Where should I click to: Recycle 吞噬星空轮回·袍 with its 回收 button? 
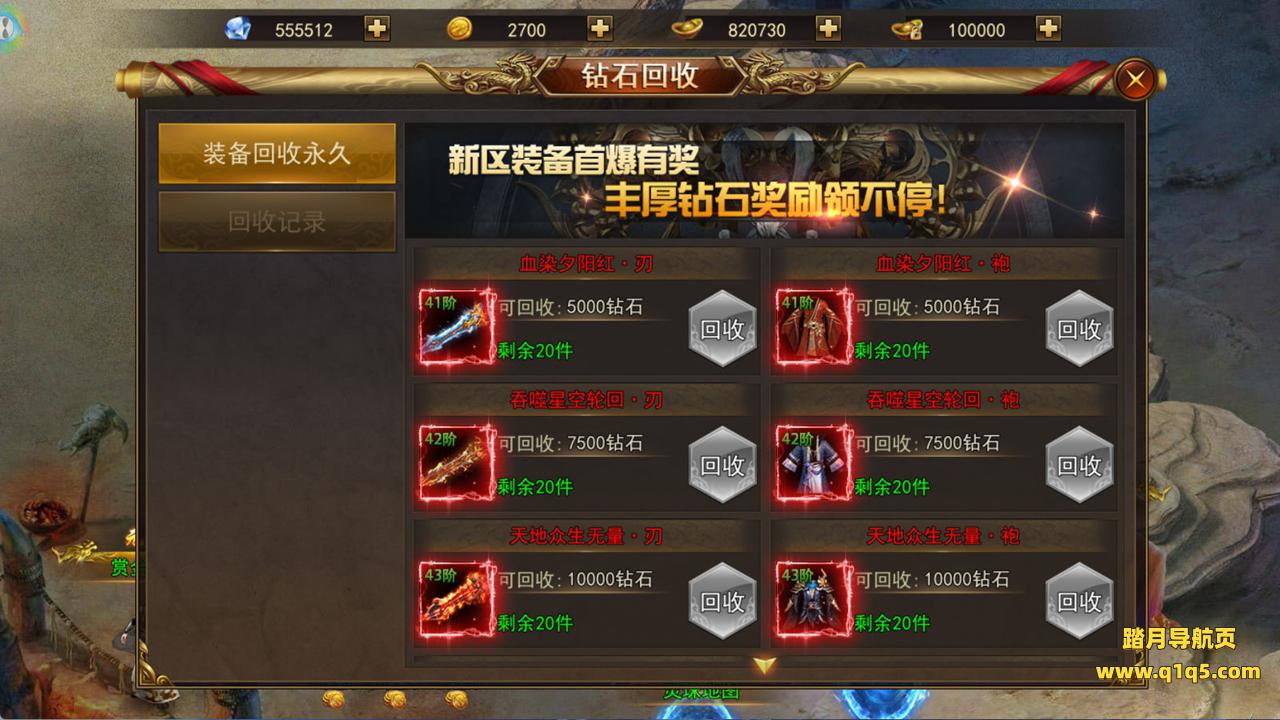[1079, 466]
